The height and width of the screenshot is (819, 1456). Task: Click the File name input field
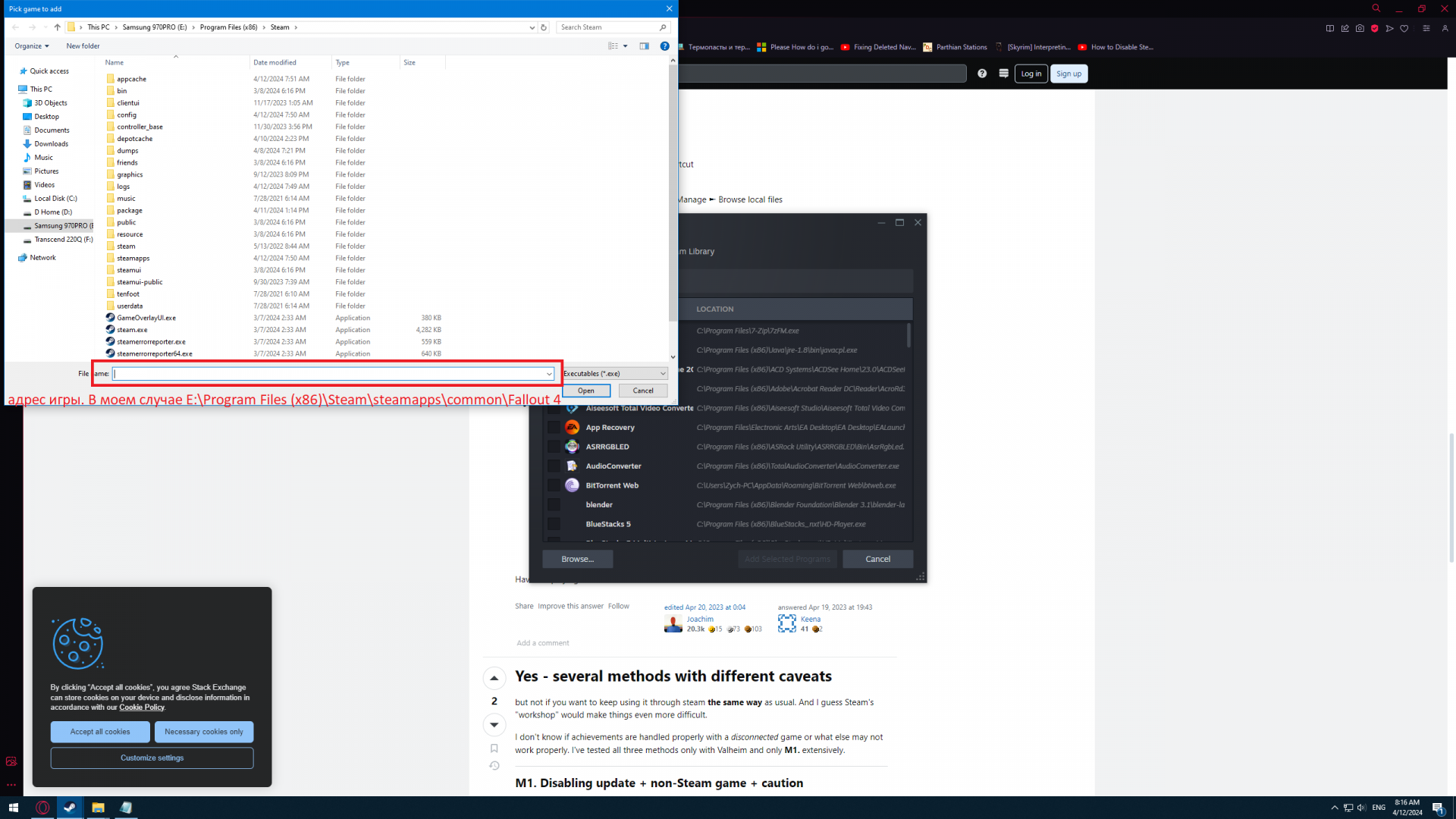[x=330, y=374]
